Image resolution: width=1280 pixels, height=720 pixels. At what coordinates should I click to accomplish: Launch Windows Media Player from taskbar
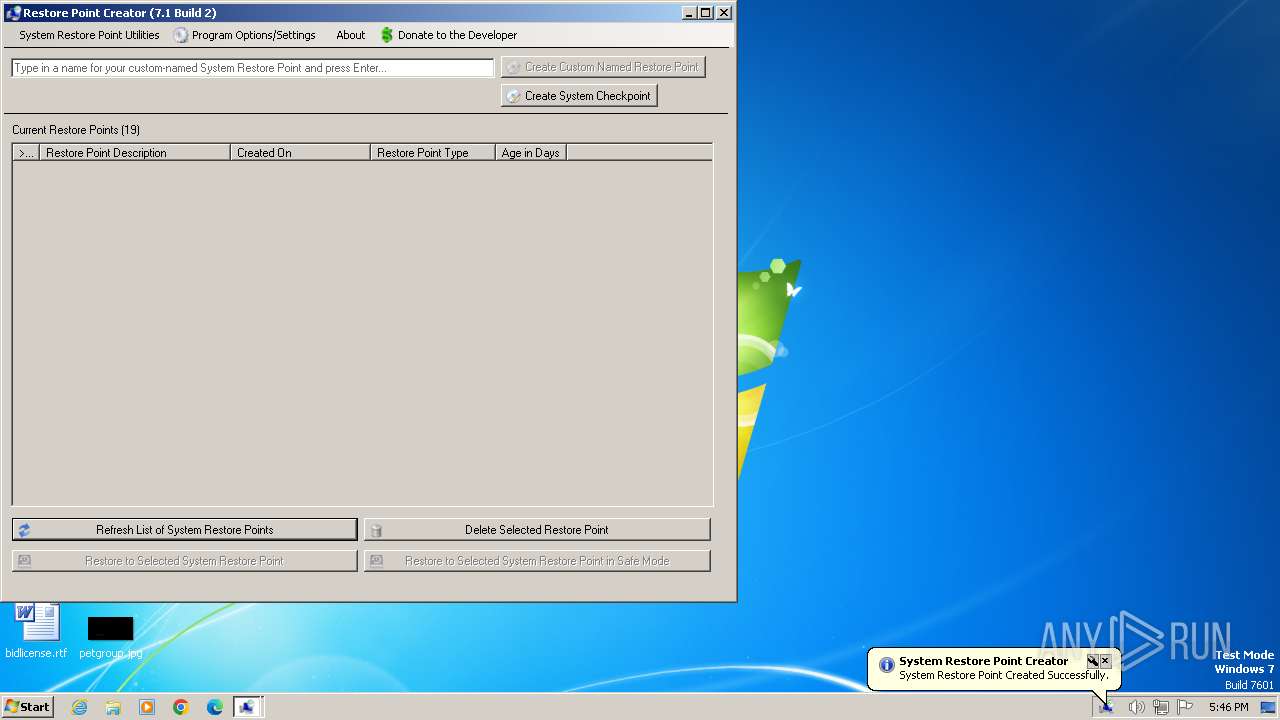click(x=147, y=707)
